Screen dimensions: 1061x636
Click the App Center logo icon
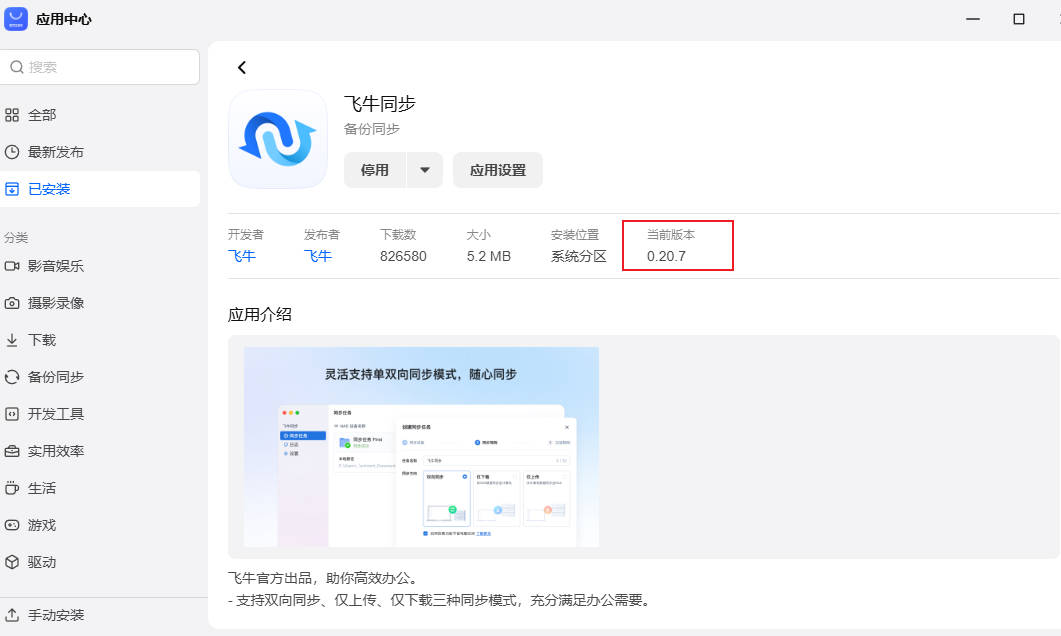point(16,19)
